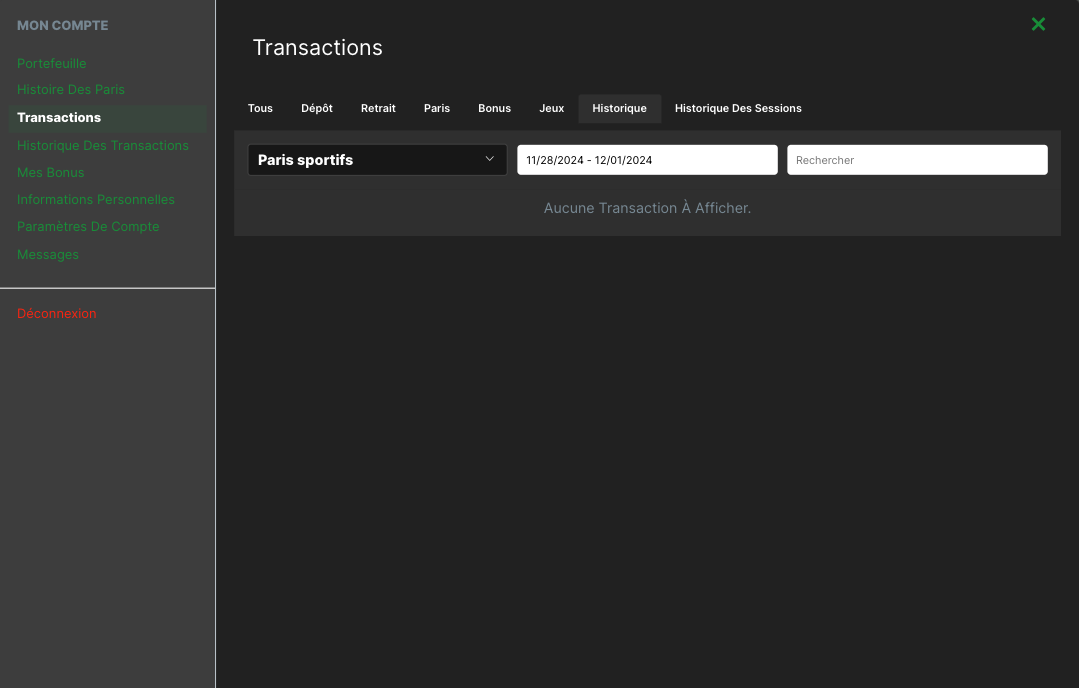Open Informations Personnelles section
Viewport: 1079px width, 688px height.
pos(96,199)
